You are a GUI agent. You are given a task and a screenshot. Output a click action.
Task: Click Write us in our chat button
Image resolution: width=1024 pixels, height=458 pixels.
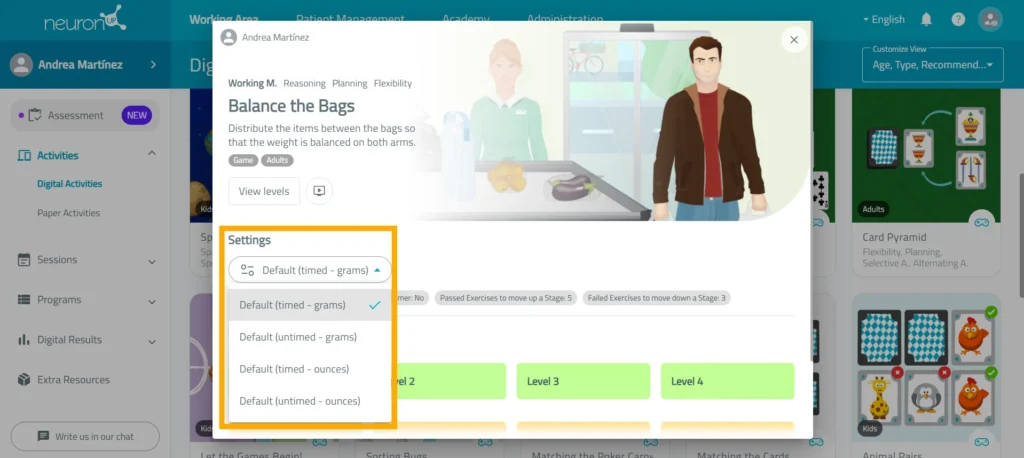point(85,436)
